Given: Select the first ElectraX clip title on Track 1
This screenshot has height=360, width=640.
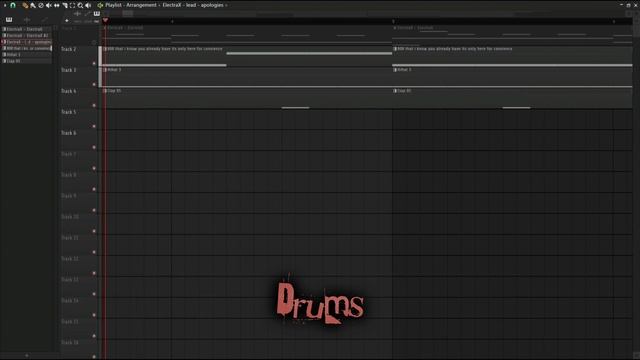Looking at the screenshot, I should coord(125,28).
